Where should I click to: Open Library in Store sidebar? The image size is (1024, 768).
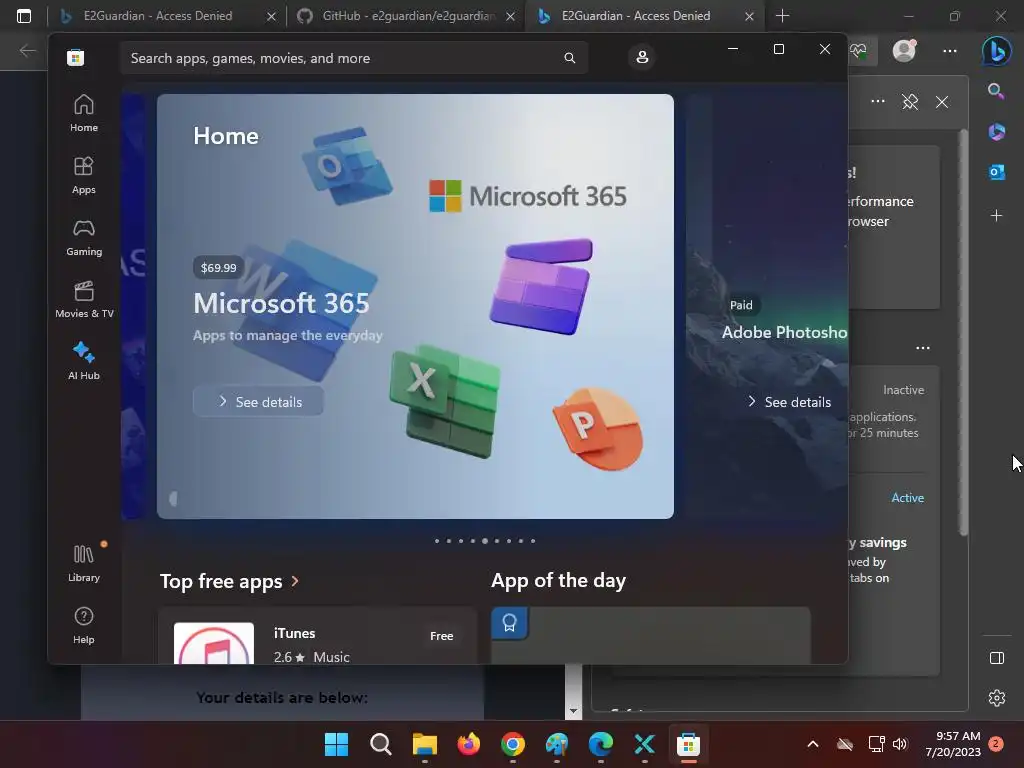pyautogui.click(x=84, y=563)
